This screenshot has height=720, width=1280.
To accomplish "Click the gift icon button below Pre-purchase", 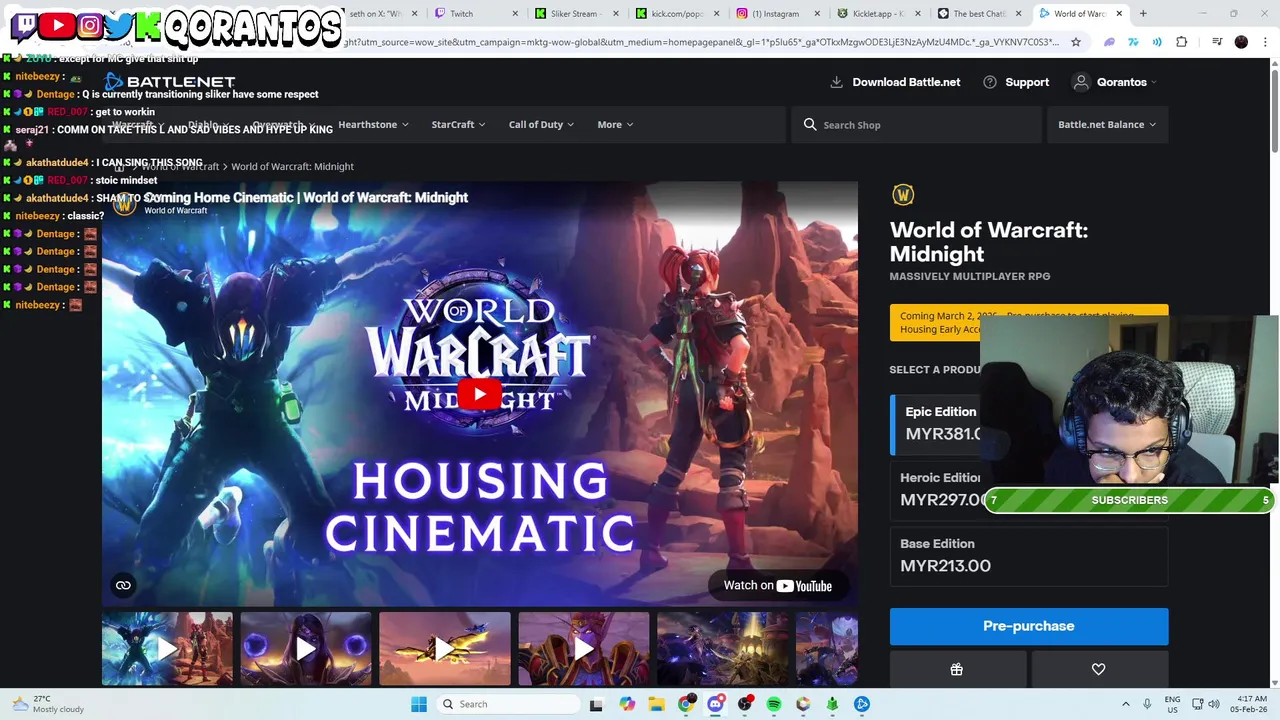I will pos(957,669).
